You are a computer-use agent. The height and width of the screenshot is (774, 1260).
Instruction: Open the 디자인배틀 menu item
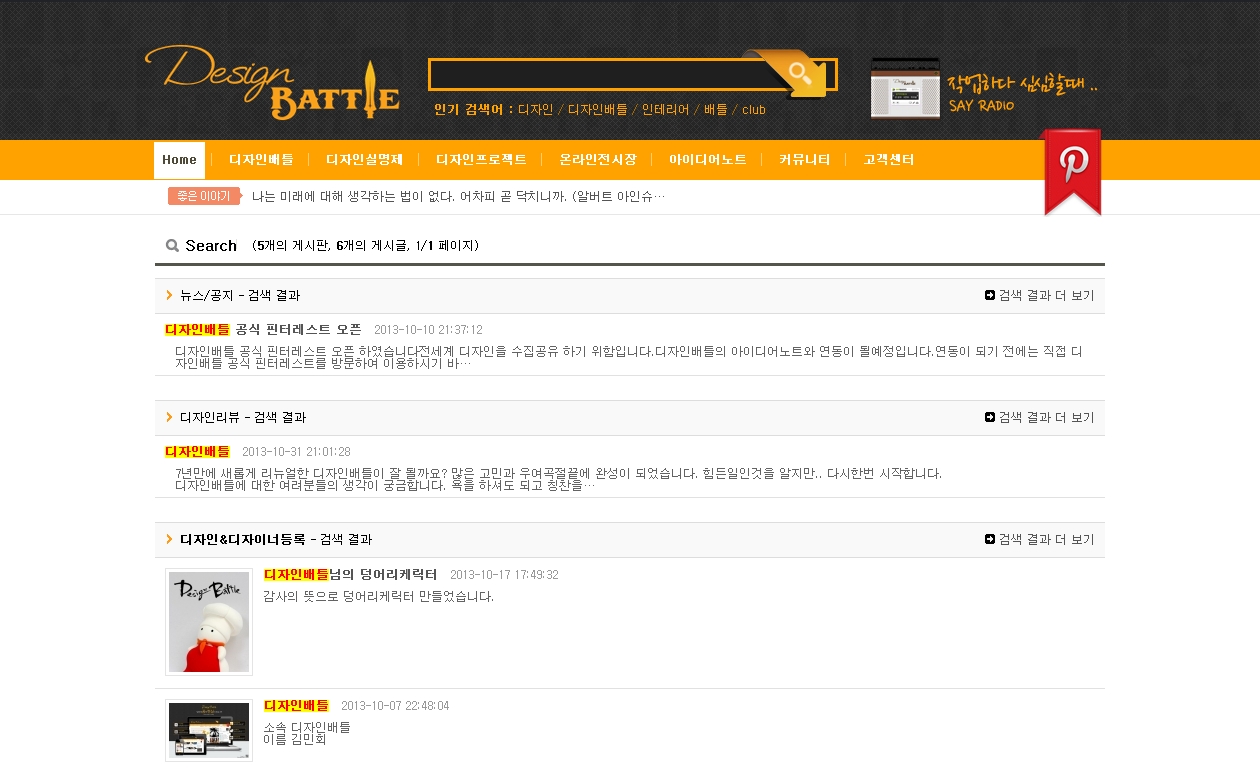(x=261, y=160)
